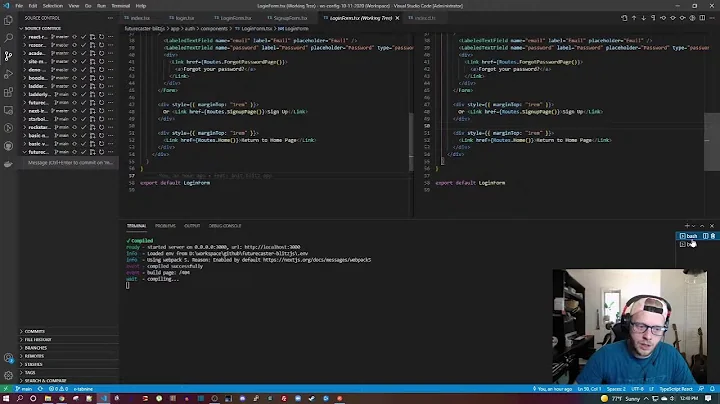The image size is (720, 404).
Task: Click the UTF-8 encoding in the status bar
Action: 637,389
